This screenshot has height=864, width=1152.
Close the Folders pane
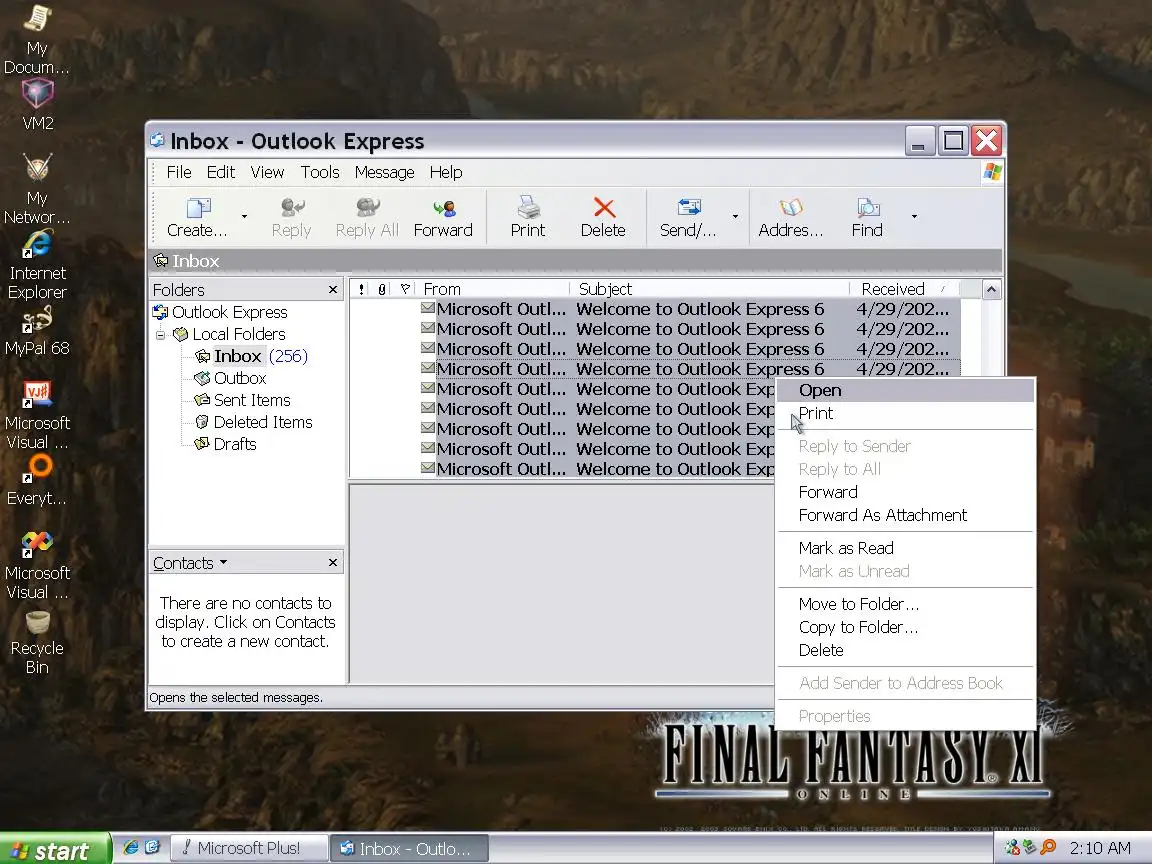(x=333, y=290)
